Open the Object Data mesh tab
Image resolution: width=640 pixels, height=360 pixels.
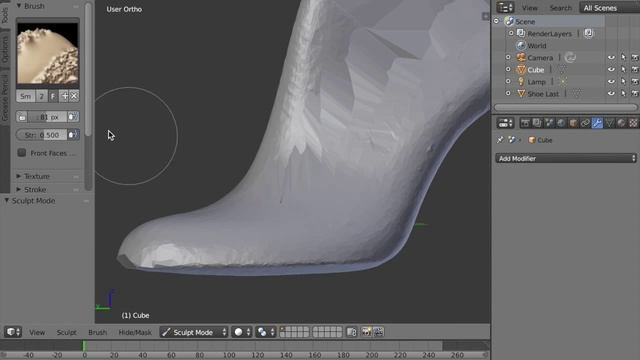tap(609, 123)
